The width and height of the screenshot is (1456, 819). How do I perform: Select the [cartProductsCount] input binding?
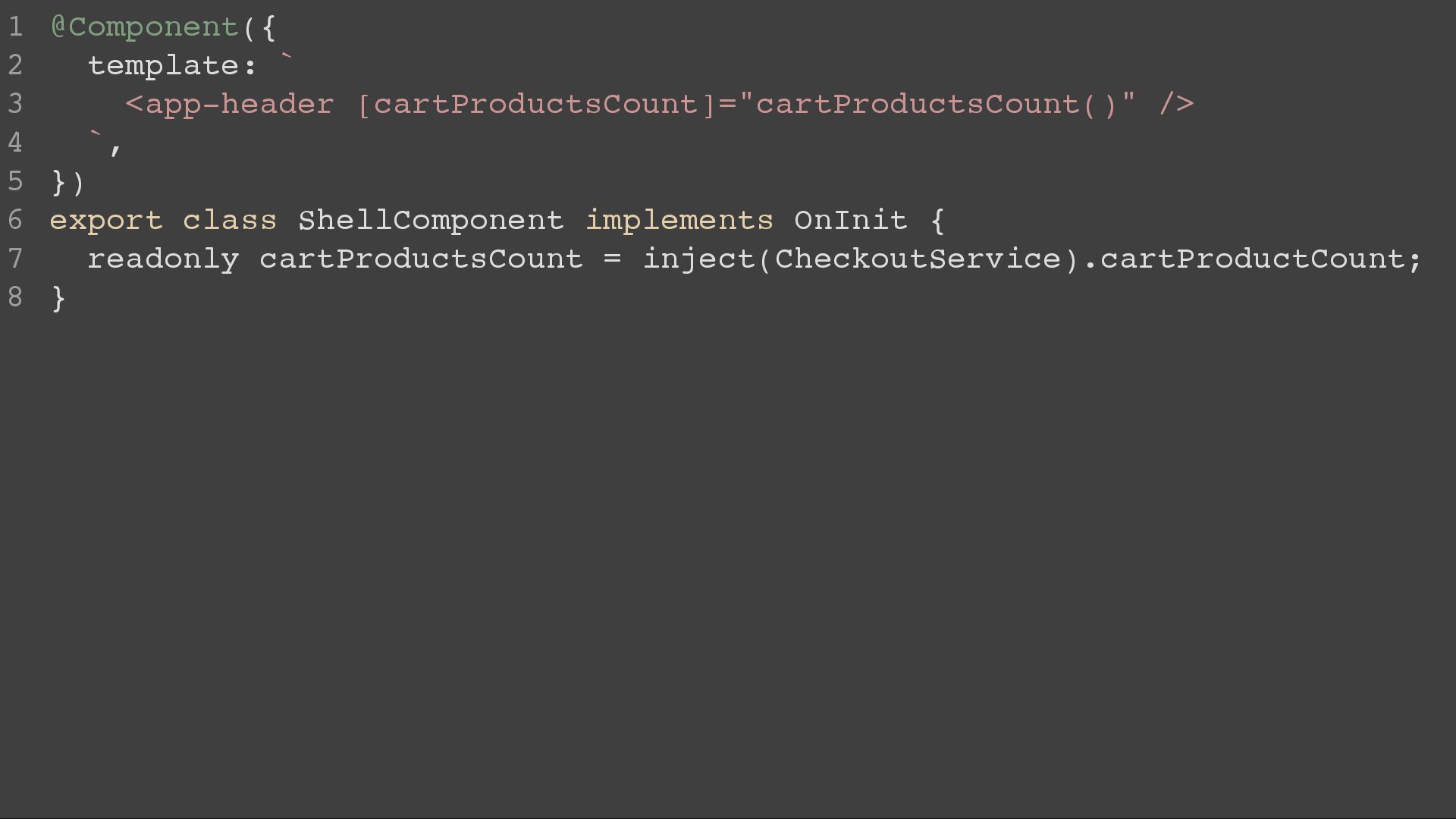[x=536, y=105]
